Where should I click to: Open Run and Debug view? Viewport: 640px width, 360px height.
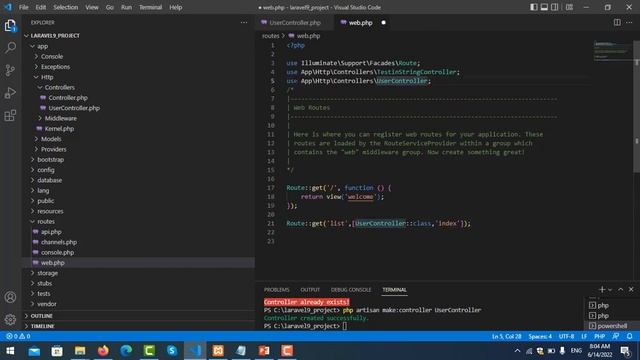coord(10,93)
